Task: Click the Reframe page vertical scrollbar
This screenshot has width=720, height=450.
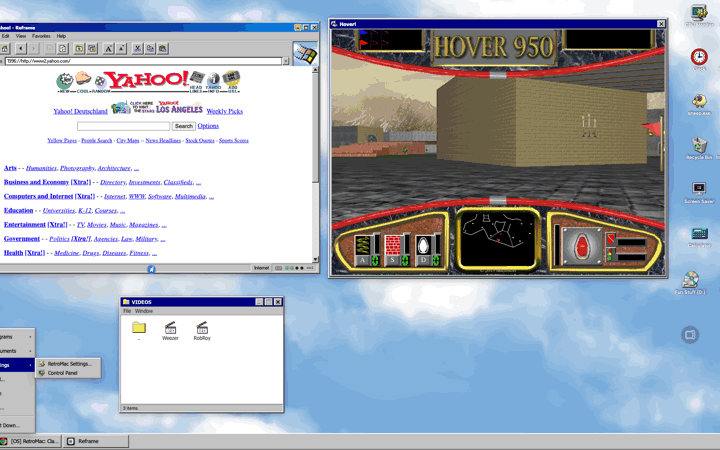Action: coord(315,164)
